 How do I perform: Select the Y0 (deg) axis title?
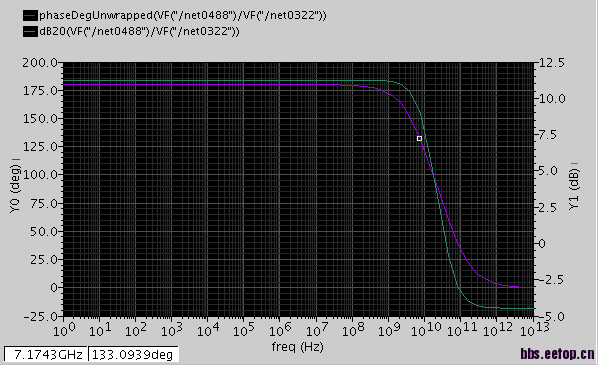pos(14,188)
